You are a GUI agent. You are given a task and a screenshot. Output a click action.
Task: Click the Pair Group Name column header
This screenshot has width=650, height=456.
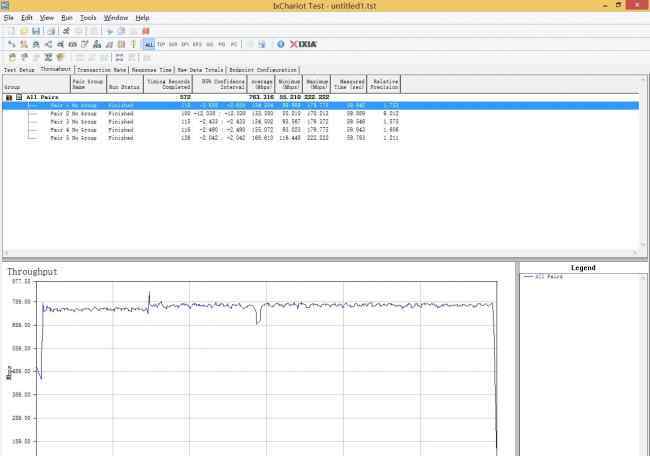click(89, 85)
